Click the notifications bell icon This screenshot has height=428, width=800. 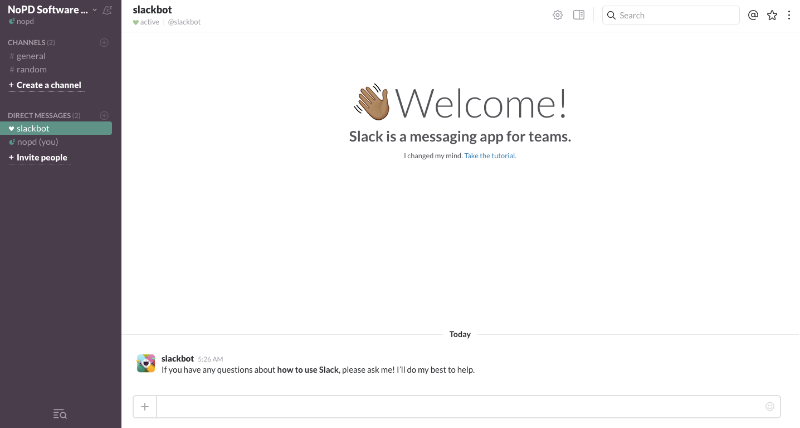pos(107,10)
